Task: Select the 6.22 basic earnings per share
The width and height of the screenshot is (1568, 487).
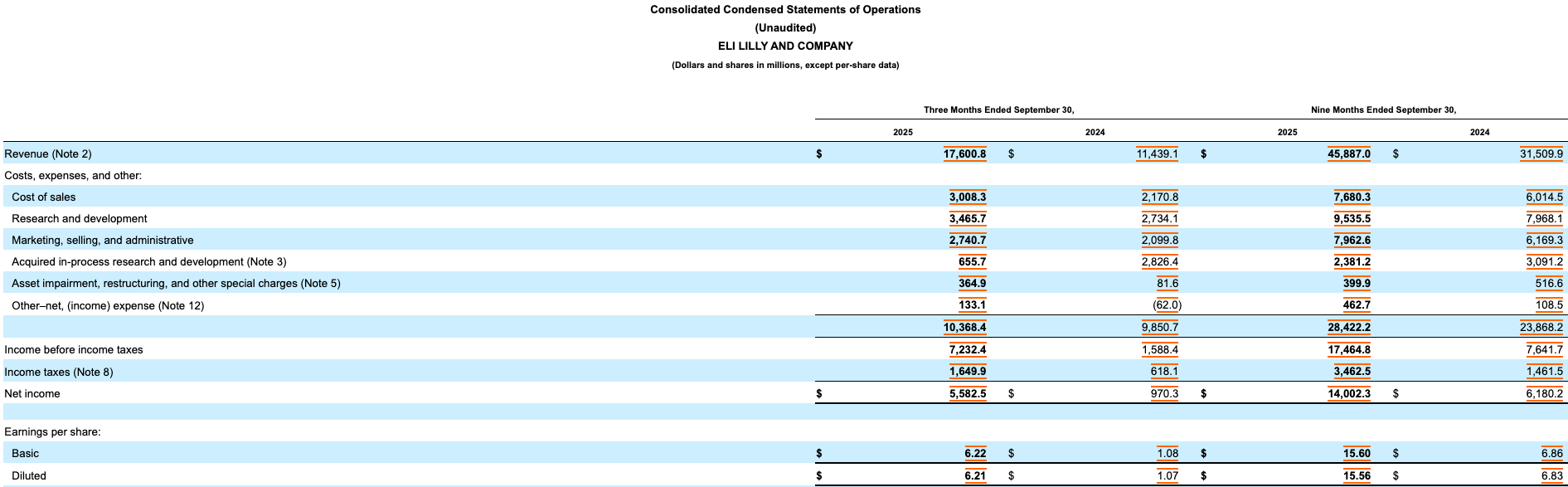Action: click(975, 453)
